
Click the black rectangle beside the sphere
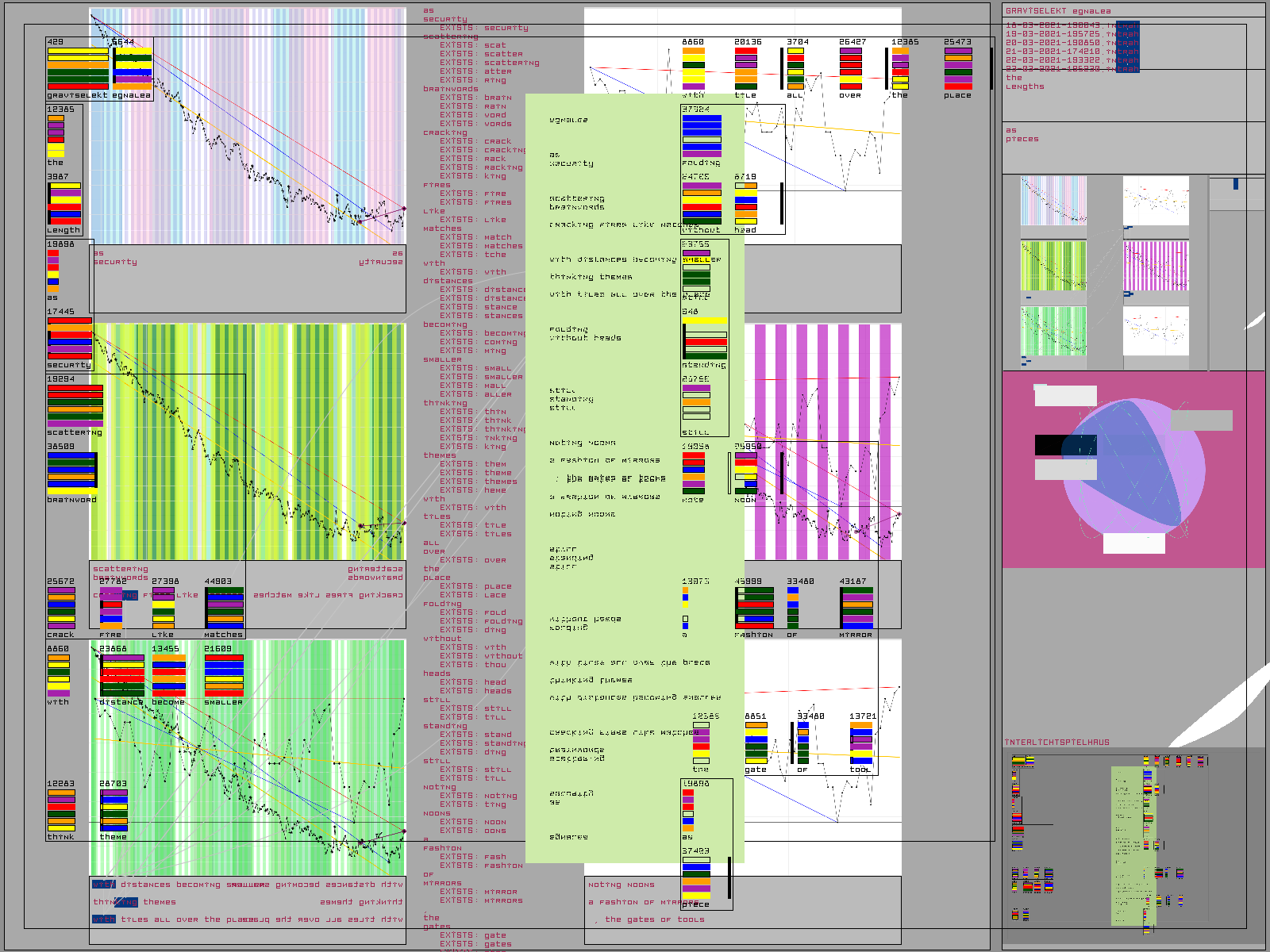pos(1065,445)
